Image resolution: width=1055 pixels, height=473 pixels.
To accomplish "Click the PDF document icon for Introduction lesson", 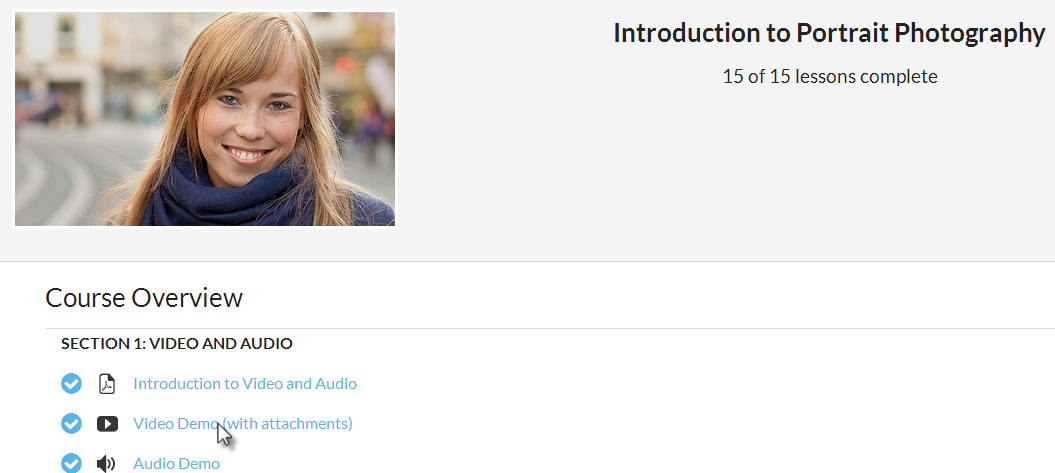I will coord(107,384).
